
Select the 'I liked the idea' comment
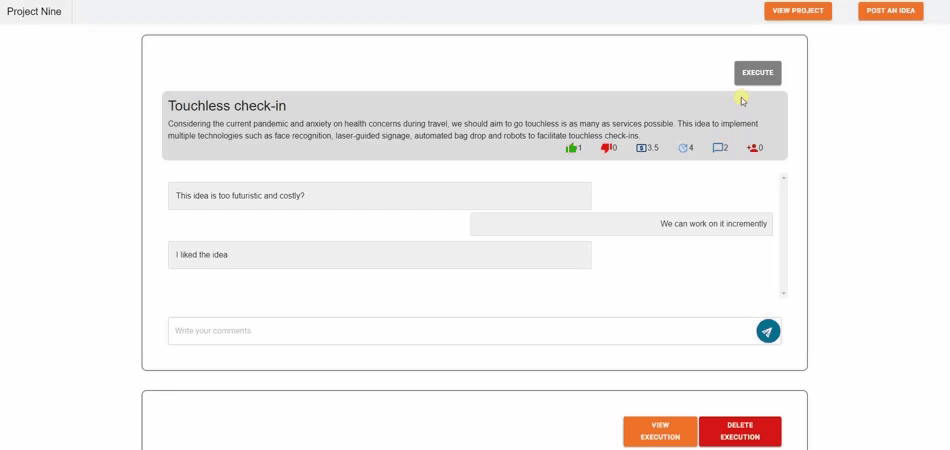pyautogui.click(x=379, y=255)
